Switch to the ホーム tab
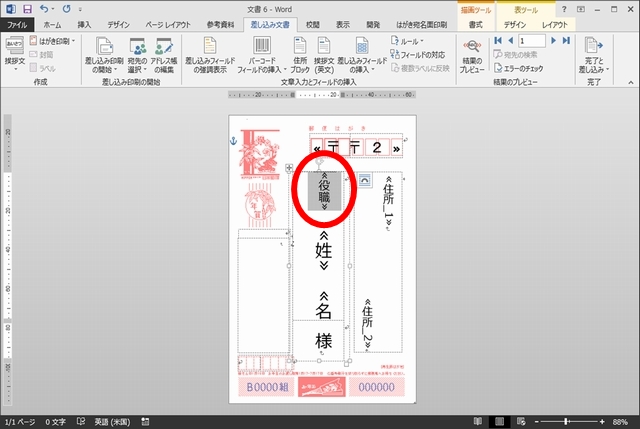This screenshot has height=429, width=640. click(x=52, y=25)
